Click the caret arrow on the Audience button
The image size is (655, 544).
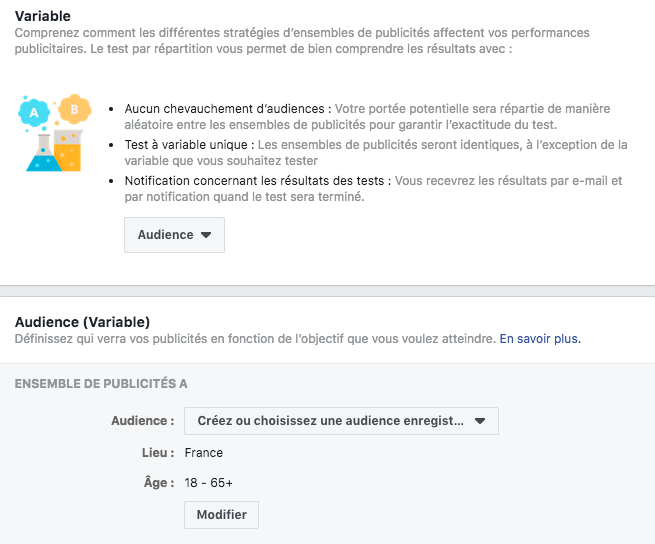pyautogui.click(x=206, y=235)
